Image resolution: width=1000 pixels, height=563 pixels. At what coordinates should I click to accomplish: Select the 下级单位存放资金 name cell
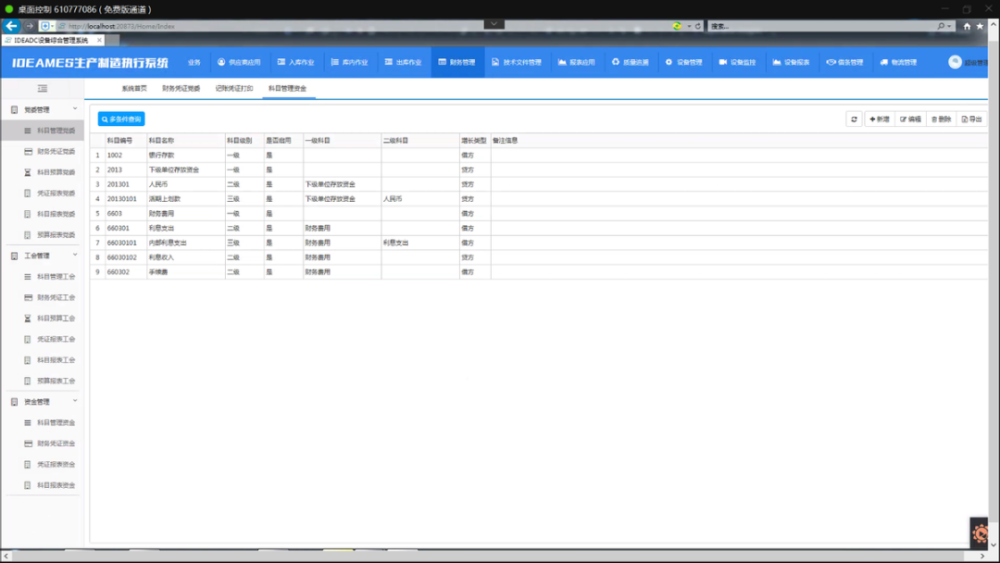pos(186,170)
